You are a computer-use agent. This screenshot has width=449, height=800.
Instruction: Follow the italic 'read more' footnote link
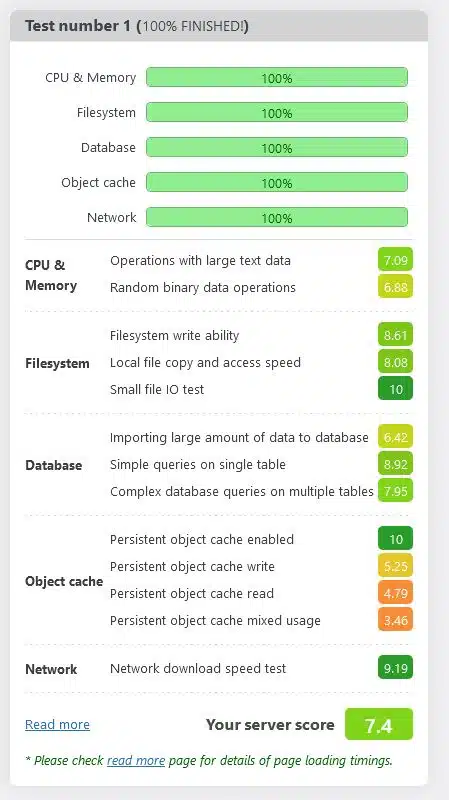(x=136, y=761)
